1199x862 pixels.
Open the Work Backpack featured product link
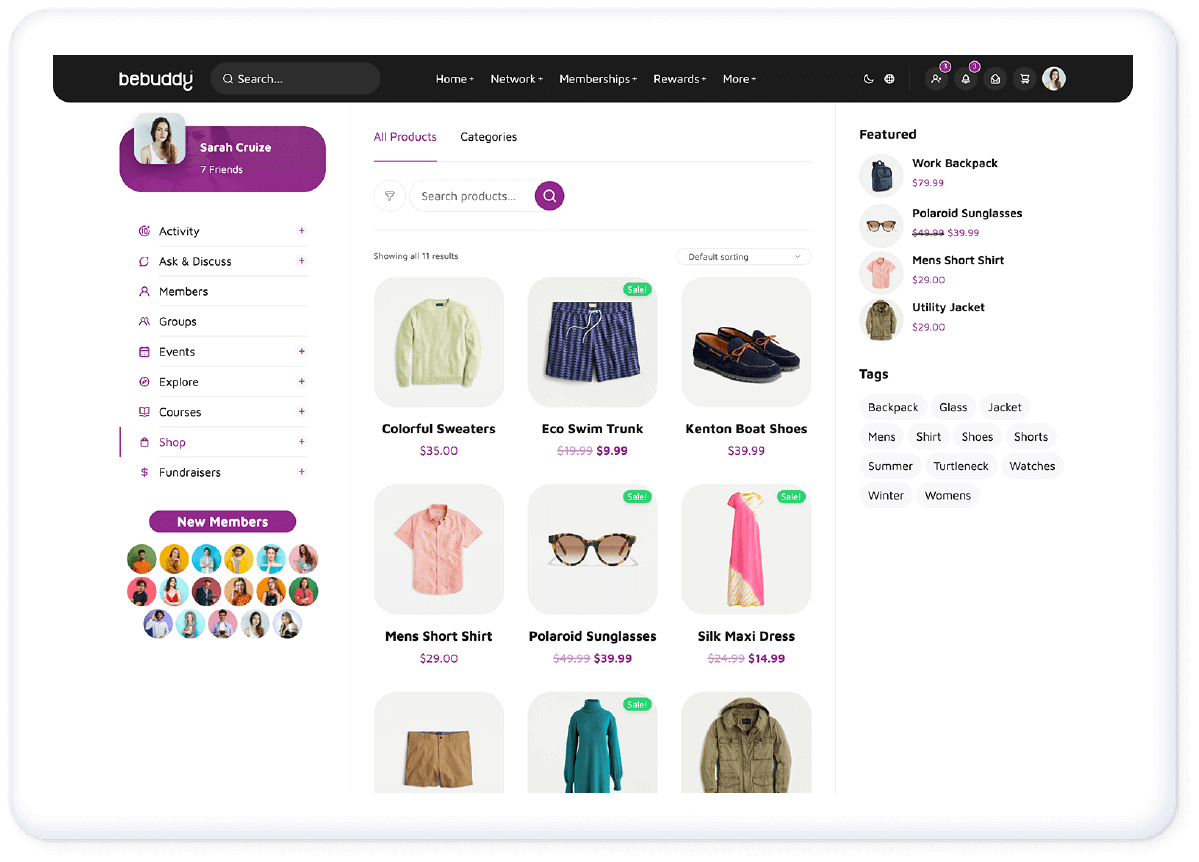pyautogui.click(x=955, y=162)
